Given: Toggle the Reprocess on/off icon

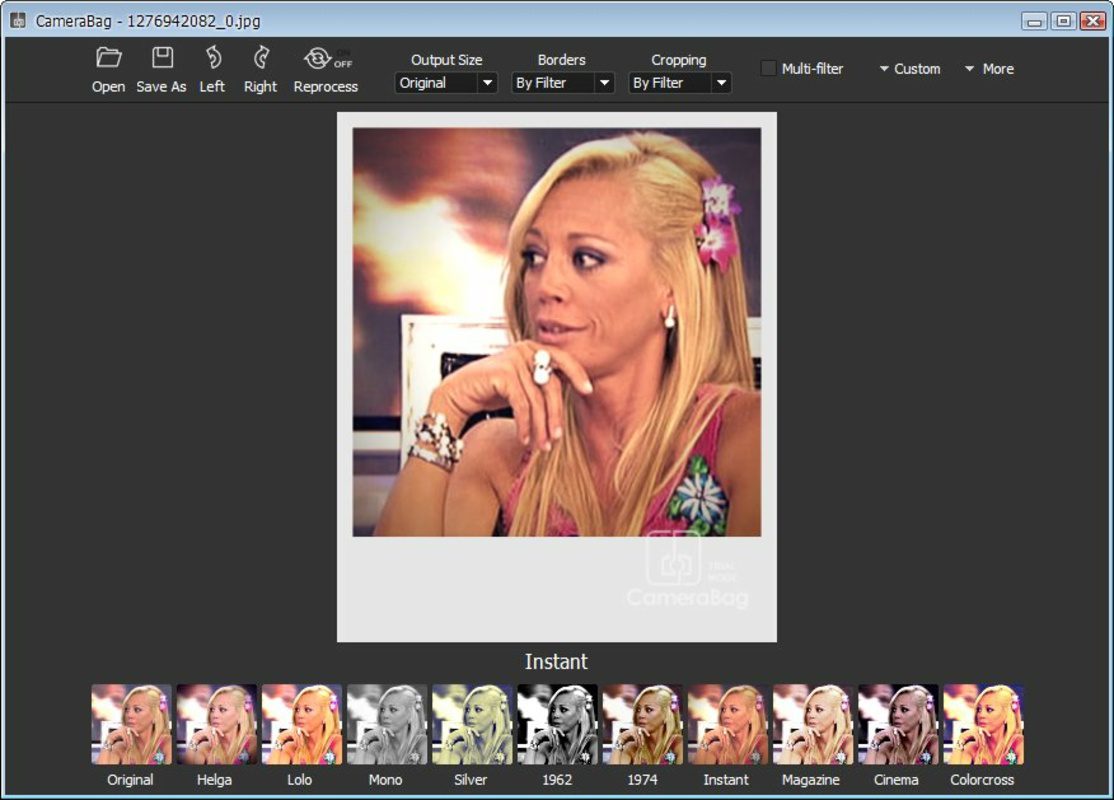Looking at the screenshot, I should coord(328,58).
